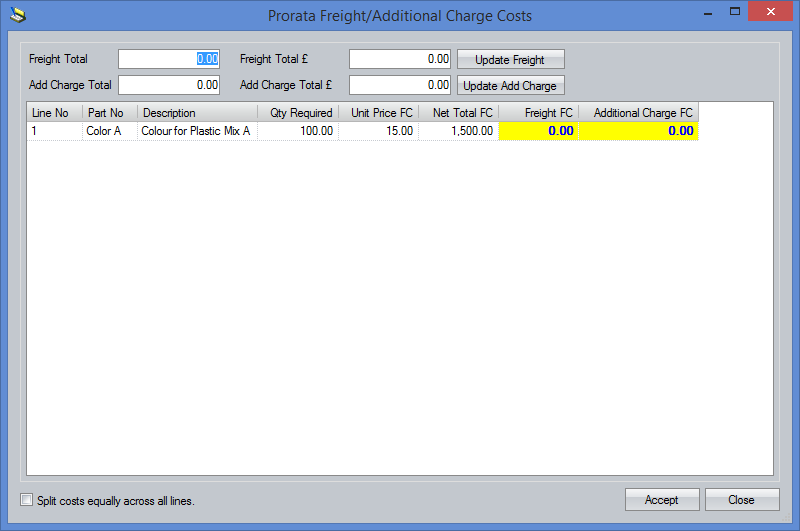Click the Net Total FC column header
This screenshot has width=800, height=531.
coord(459,113)
